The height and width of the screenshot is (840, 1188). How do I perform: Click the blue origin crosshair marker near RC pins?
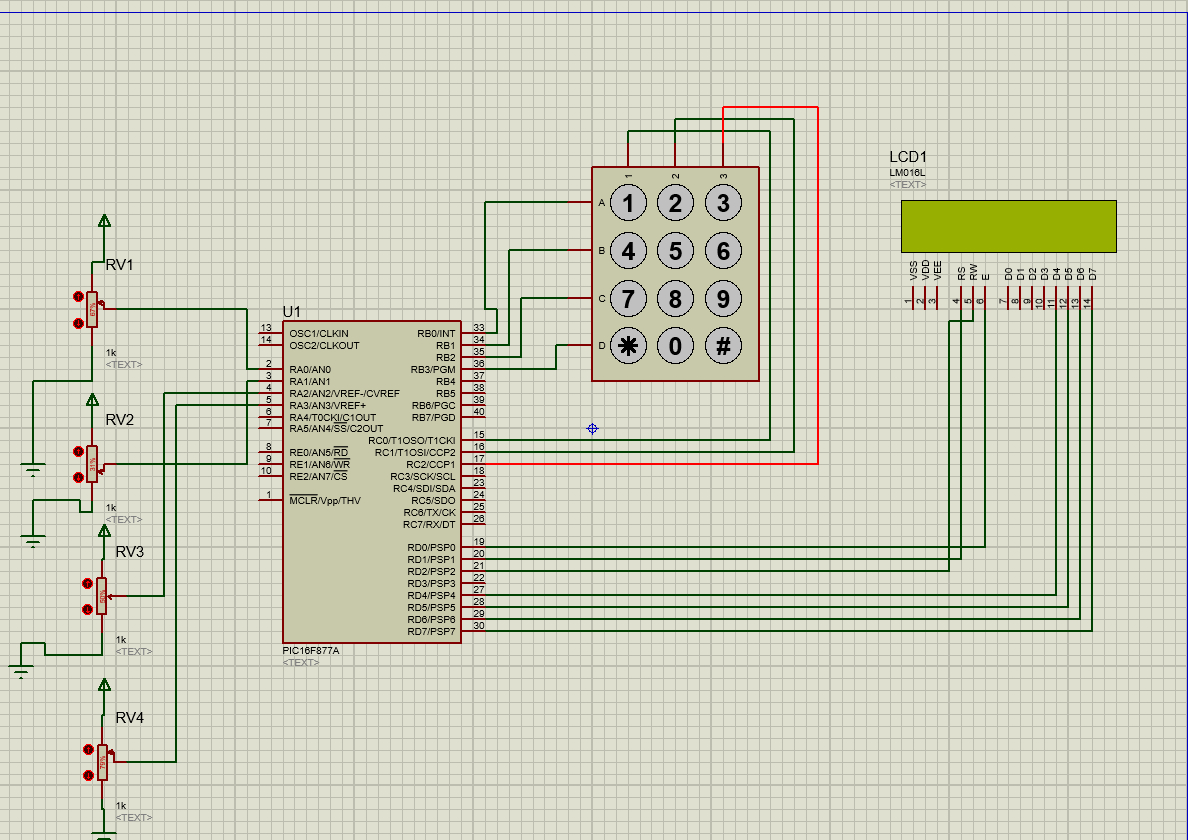tap(592, 427)
